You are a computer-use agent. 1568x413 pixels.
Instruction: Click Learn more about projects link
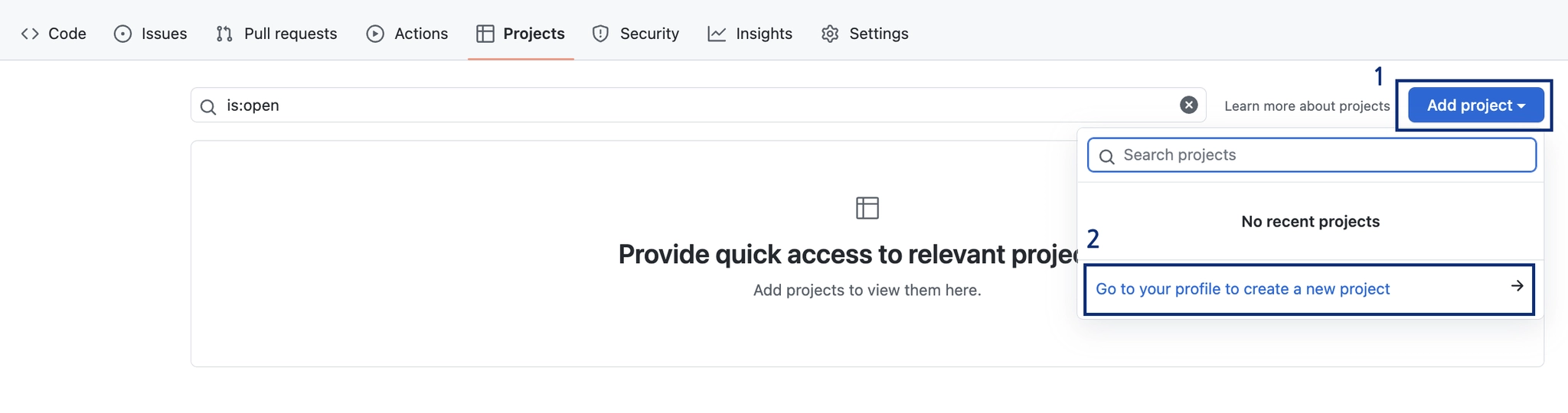click(x=1307, y=106)
